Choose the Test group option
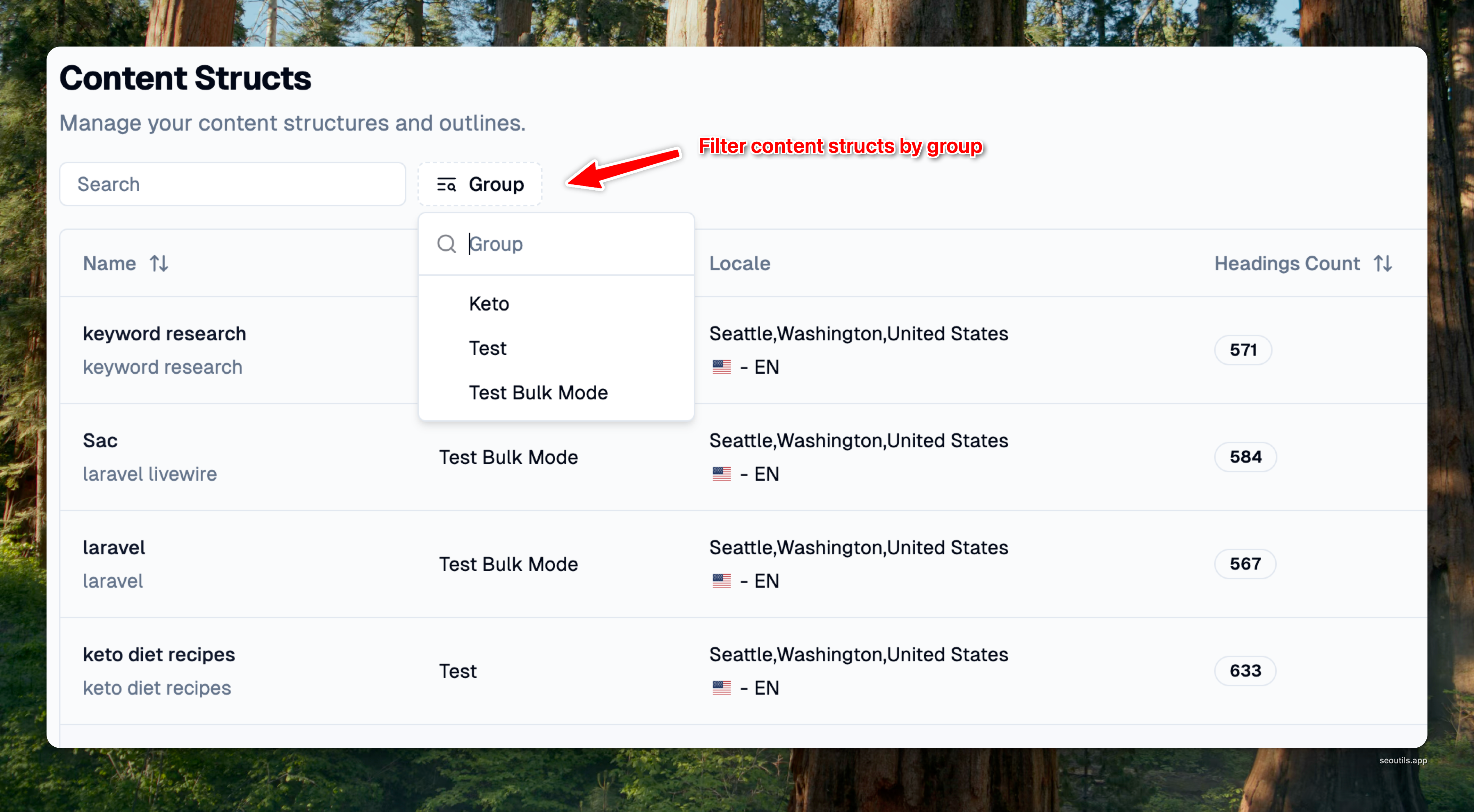This screenshot has width=1474, height=812. (x=488, y=348)
